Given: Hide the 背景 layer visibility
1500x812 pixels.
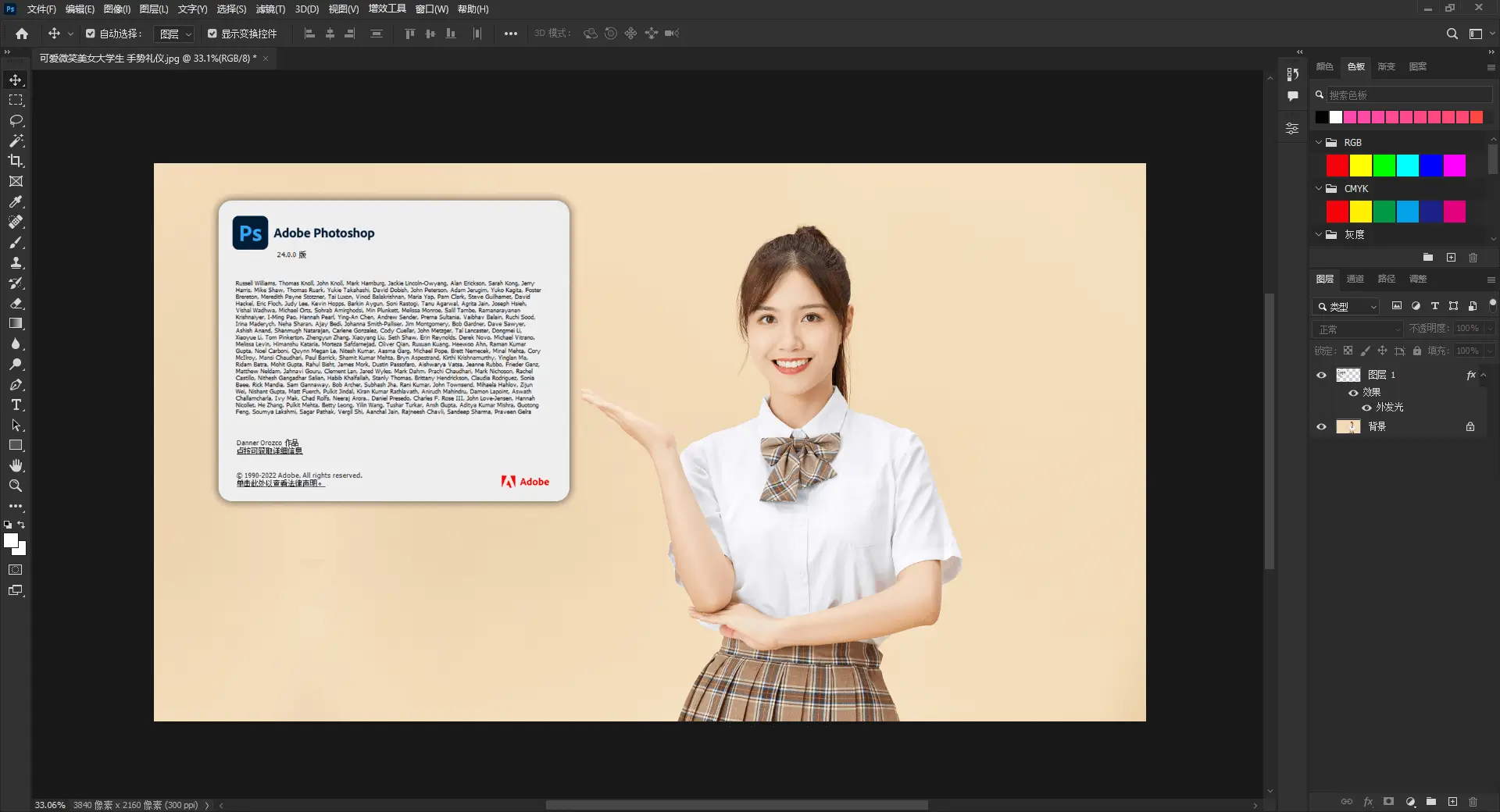Looking at the screenshot, I should pos(1321,426).
